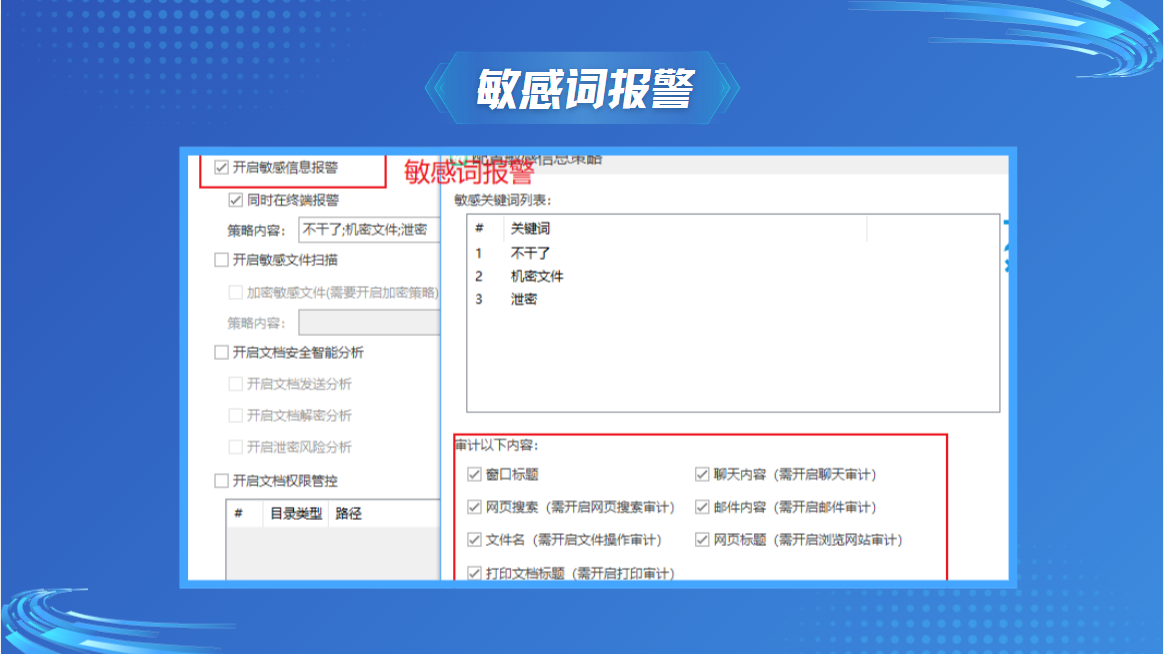
Task: Enable 开启文档安全智能分析 checkbox
Action: point(221,353)
